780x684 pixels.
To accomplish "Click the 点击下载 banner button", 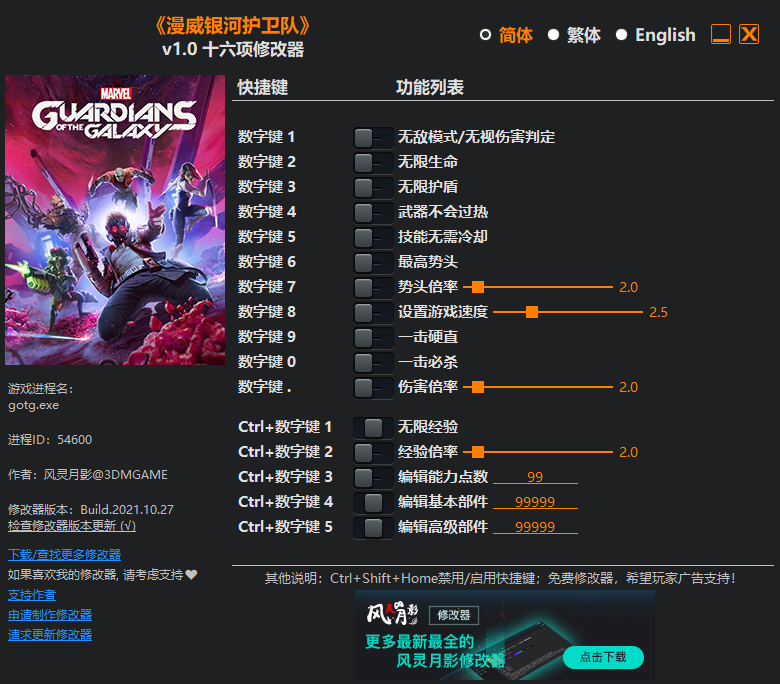I will (x=603, y=657).
